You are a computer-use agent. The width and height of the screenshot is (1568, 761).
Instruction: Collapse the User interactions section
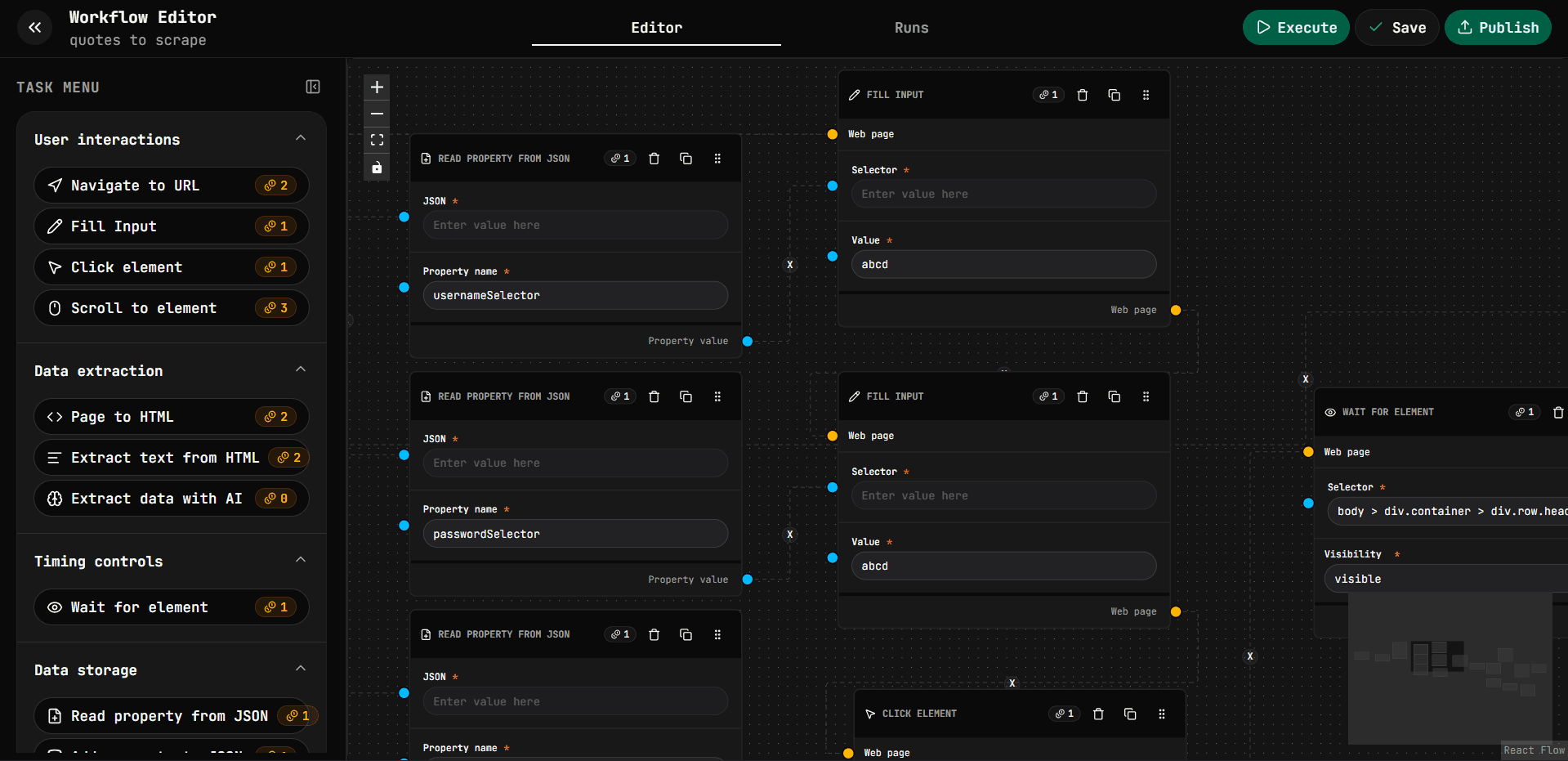[301, 138]
